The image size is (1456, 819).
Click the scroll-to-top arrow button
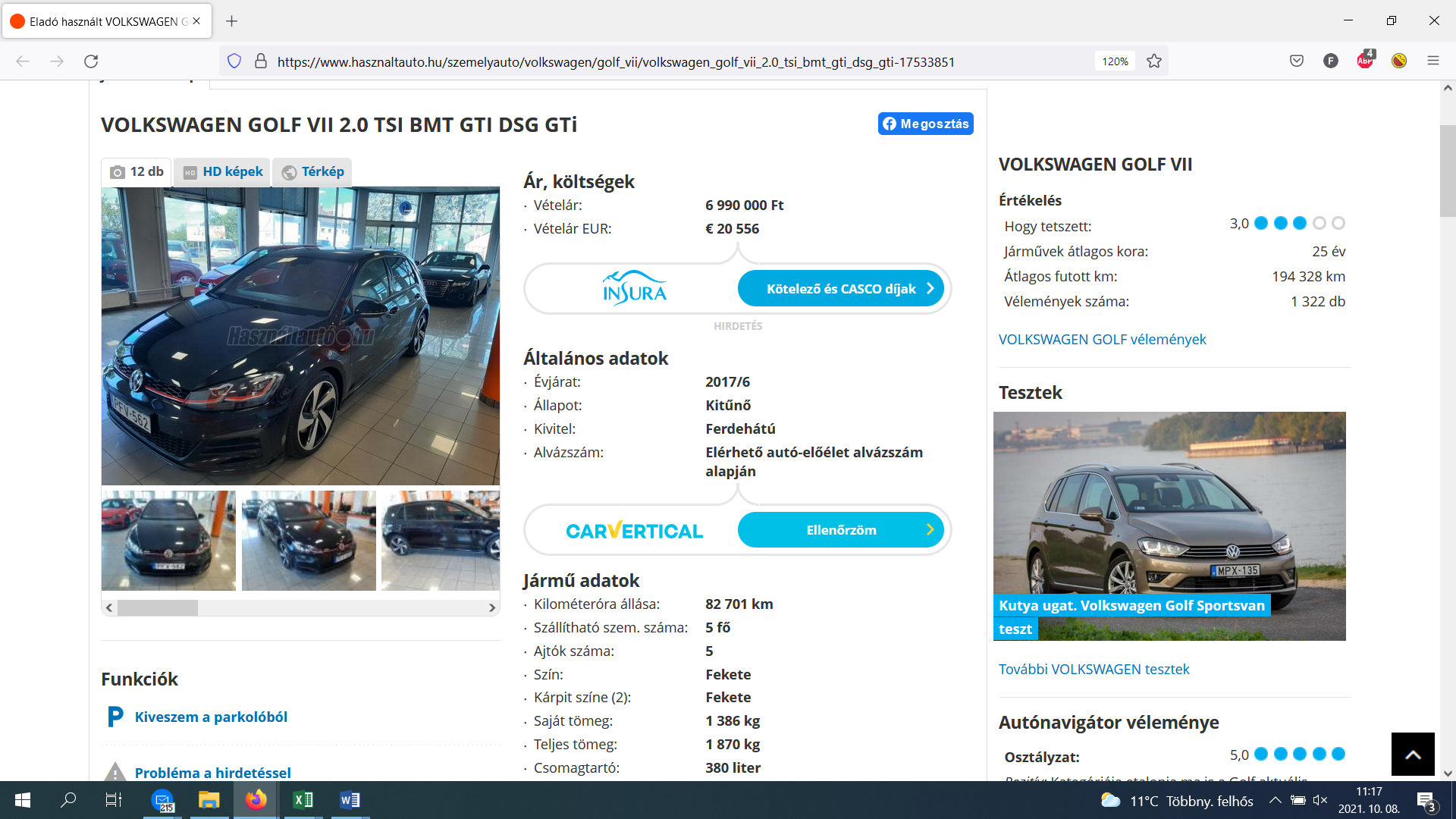coord(1413,754)
